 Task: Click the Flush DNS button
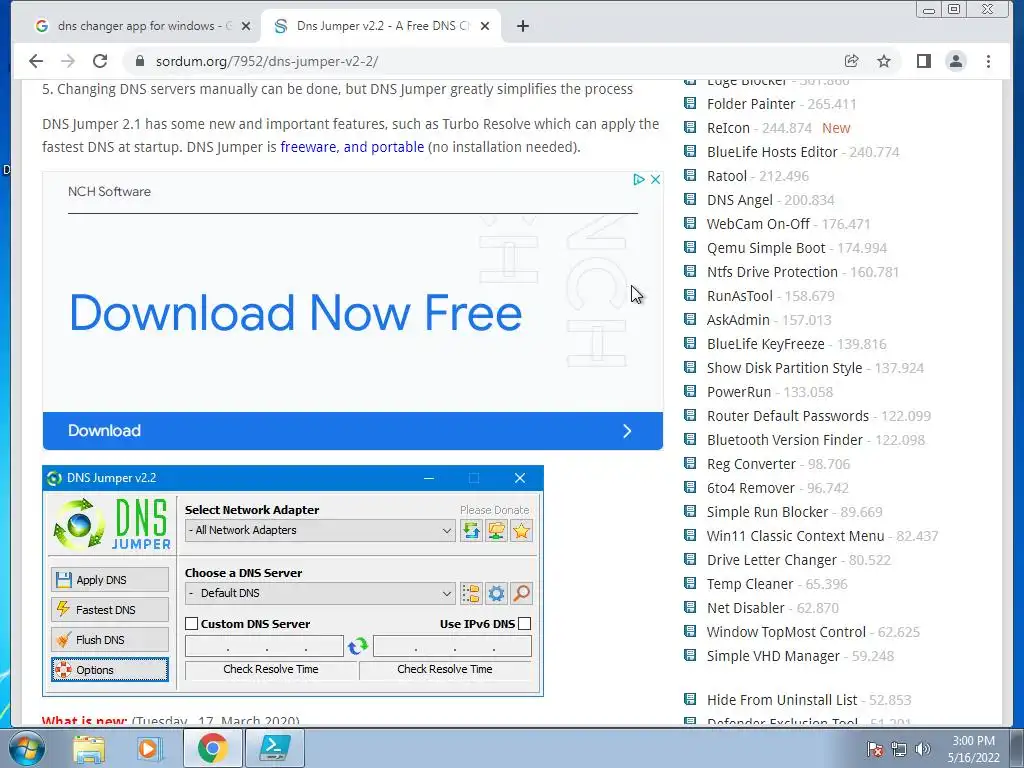click(109, 640)
